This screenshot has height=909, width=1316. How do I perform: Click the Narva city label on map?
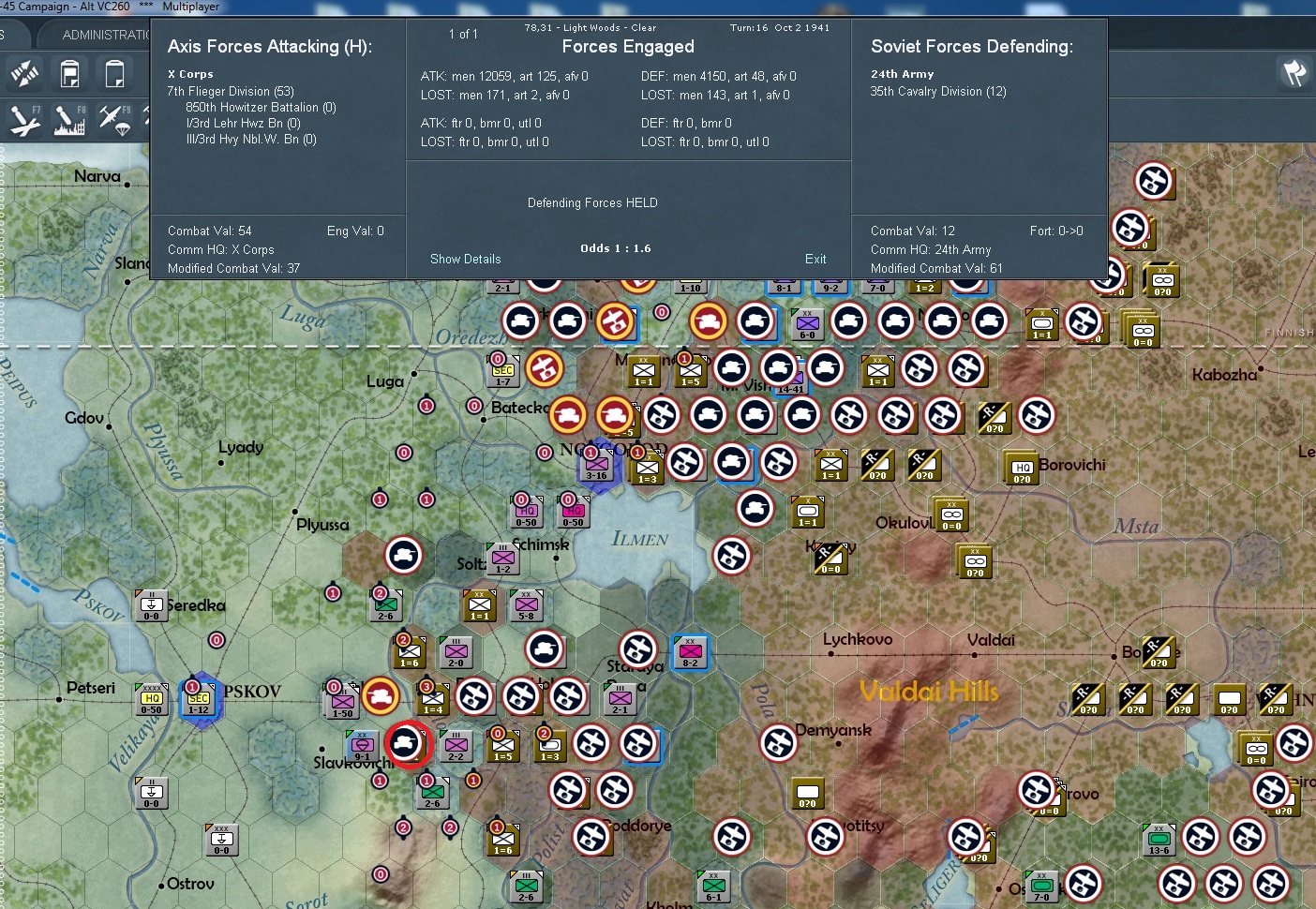(97, 176)
